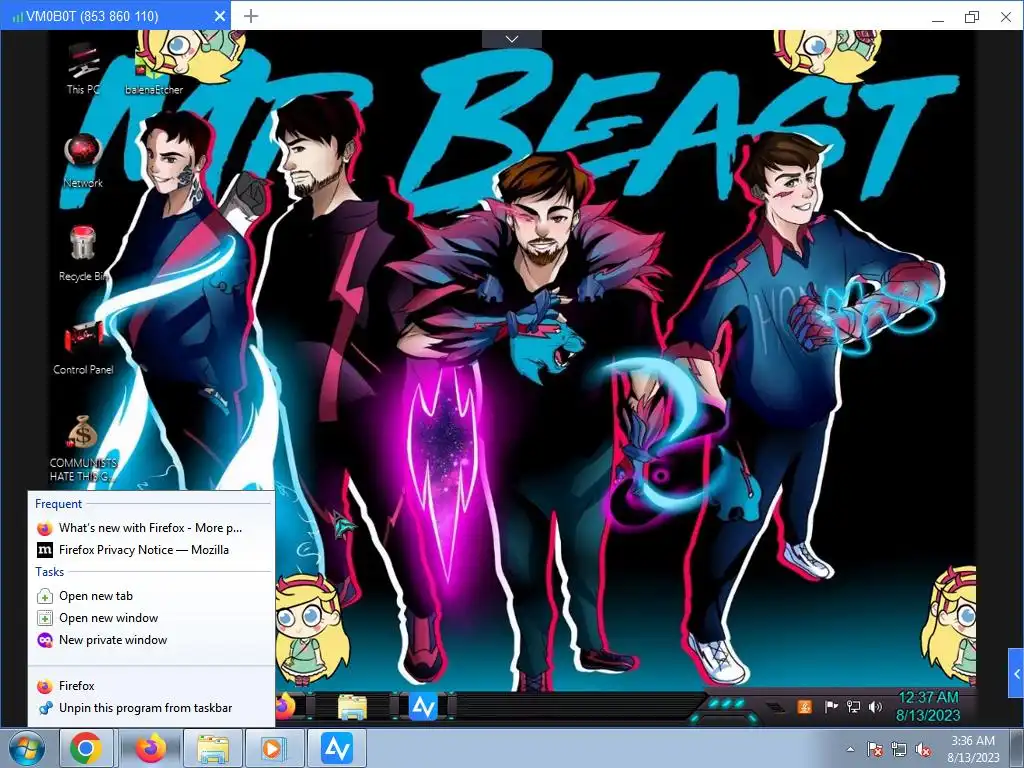Open the Control Panel desktop icon
The width and height of the screenshot is (1024, 768).
pos(83,347)
